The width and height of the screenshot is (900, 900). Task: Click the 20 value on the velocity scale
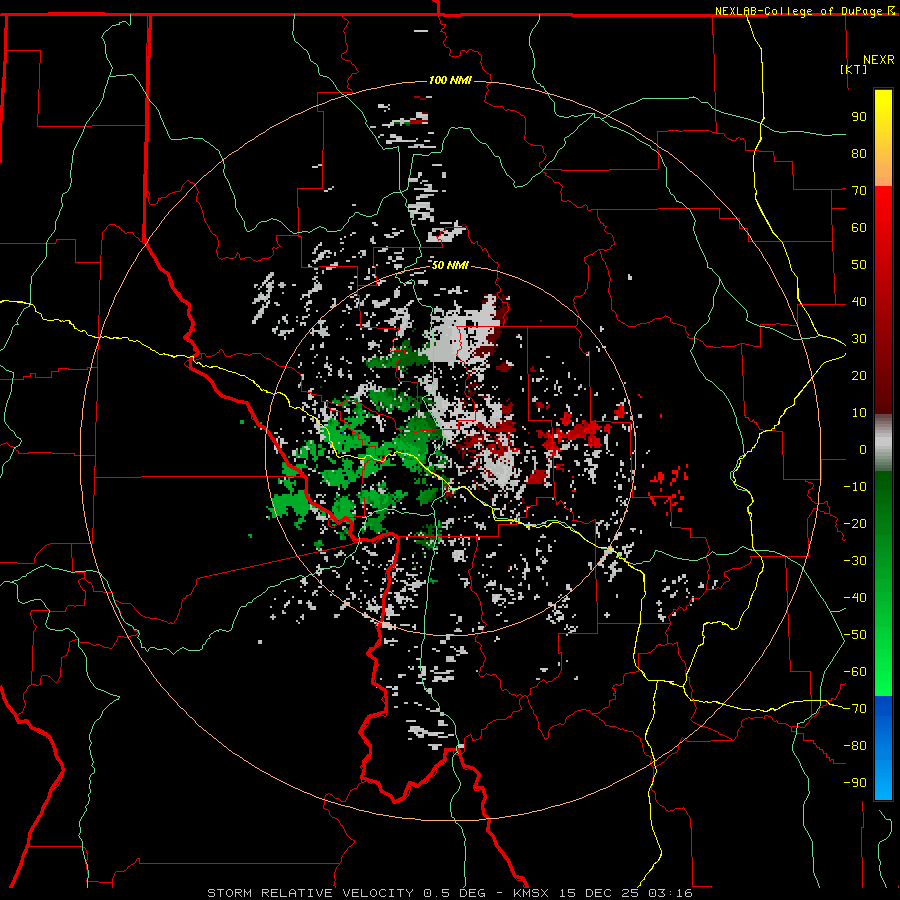(859, 375)
